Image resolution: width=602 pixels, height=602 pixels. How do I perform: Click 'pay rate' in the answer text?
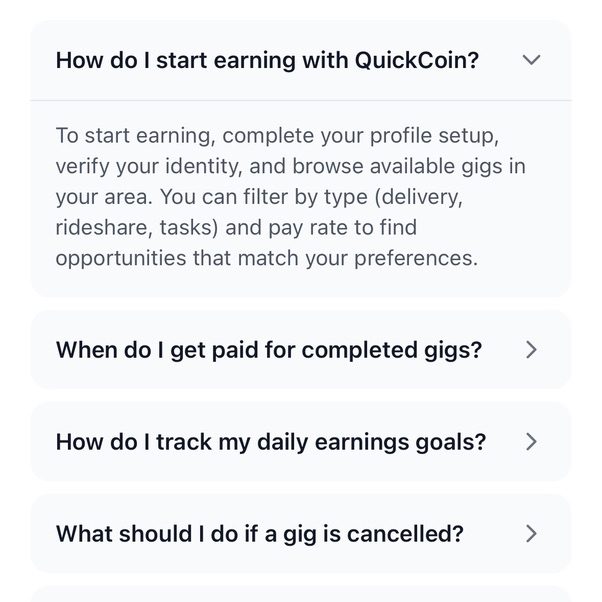point(307,227)
